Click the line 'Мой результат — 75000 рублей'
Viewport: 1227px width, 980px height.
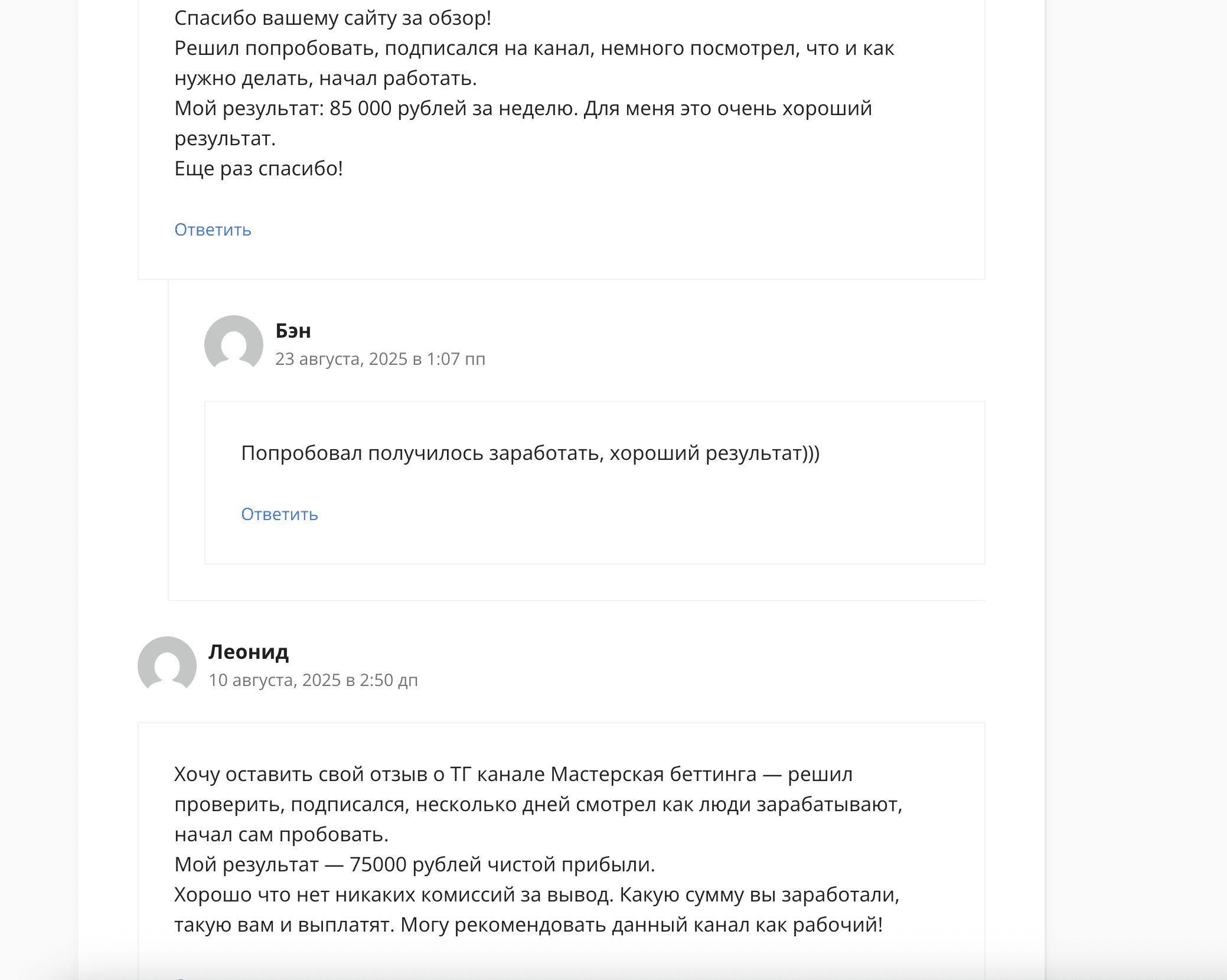[x=415, y=865]
